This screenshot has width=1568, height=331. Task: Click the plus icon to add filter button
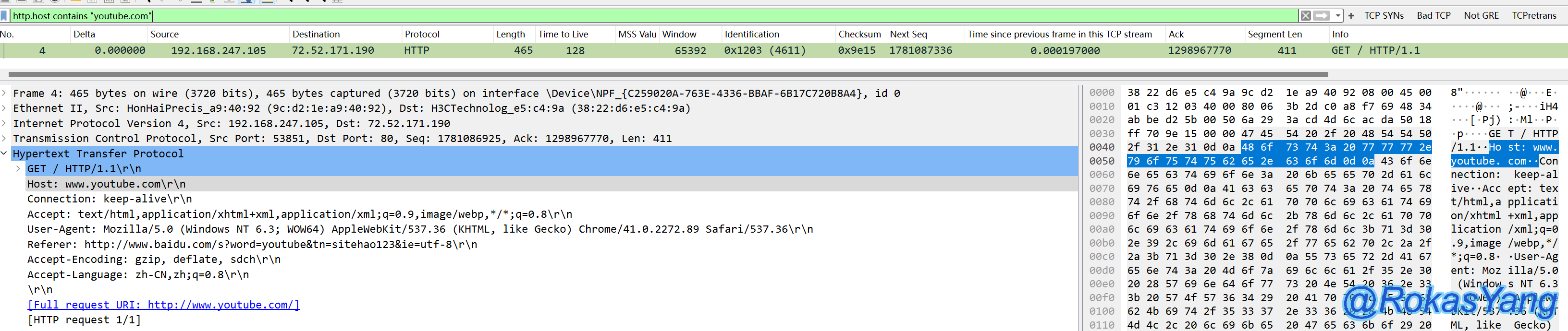click(1351, 16)
